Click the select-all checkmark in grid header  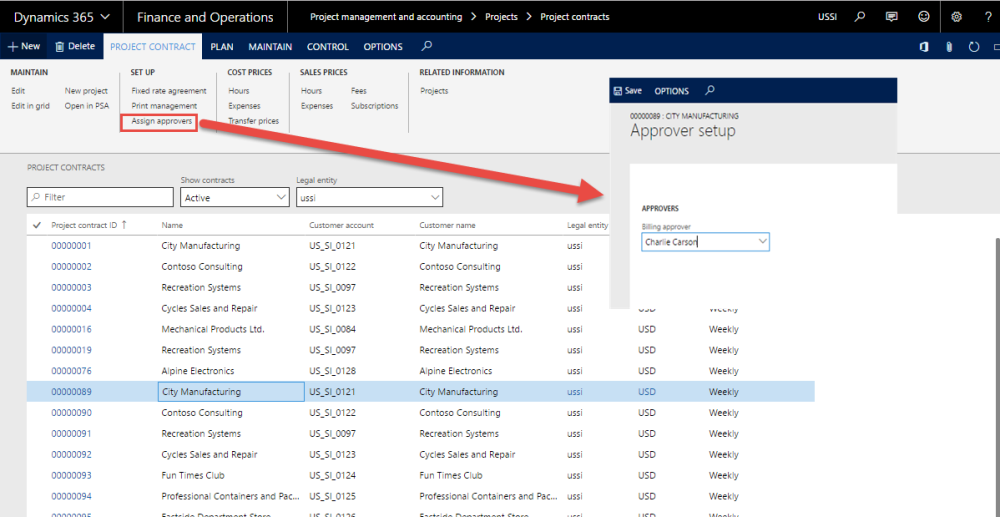[36, 225]
